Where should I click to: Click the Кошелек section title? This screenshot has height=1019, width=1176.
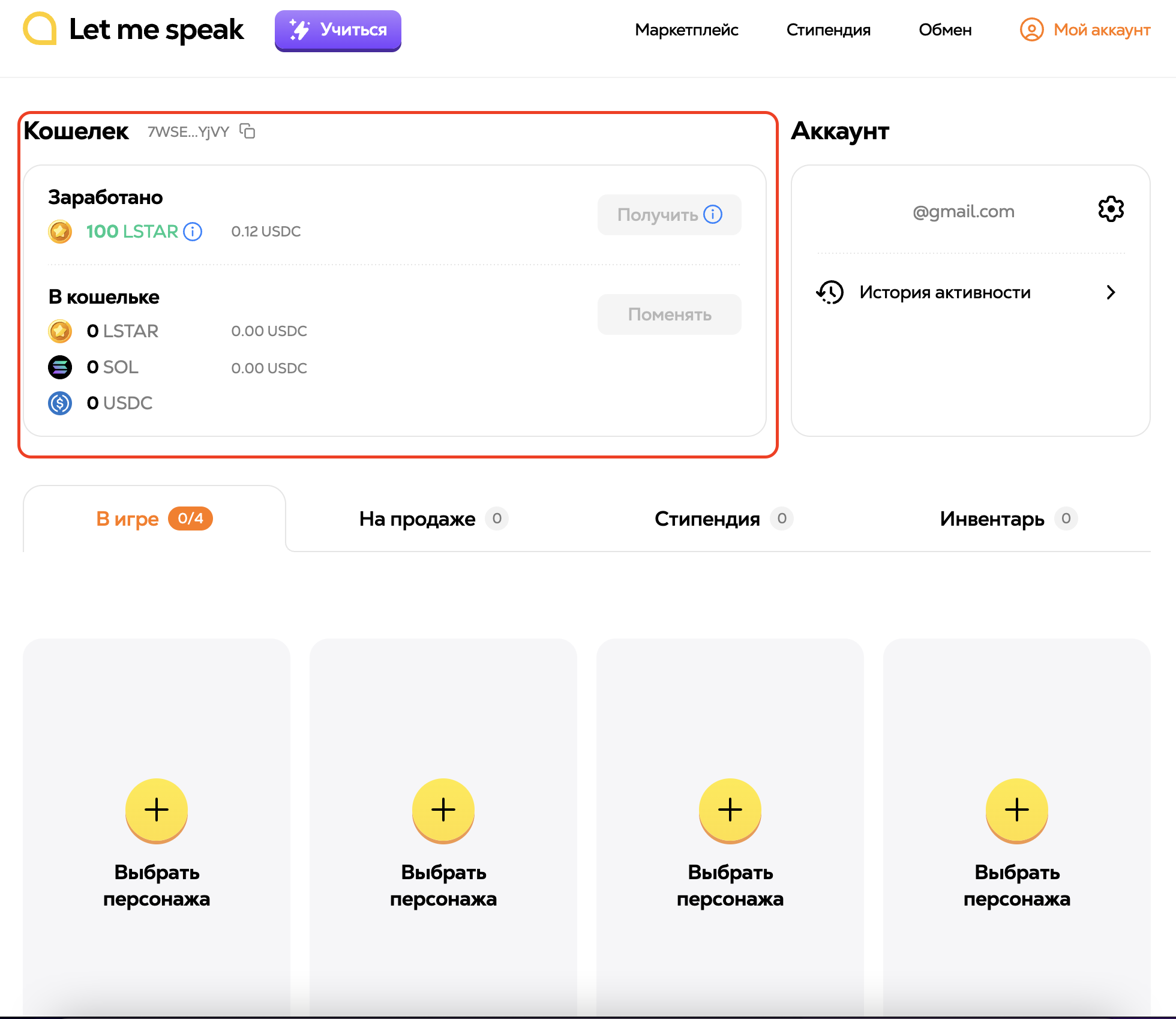coord(76,131)
